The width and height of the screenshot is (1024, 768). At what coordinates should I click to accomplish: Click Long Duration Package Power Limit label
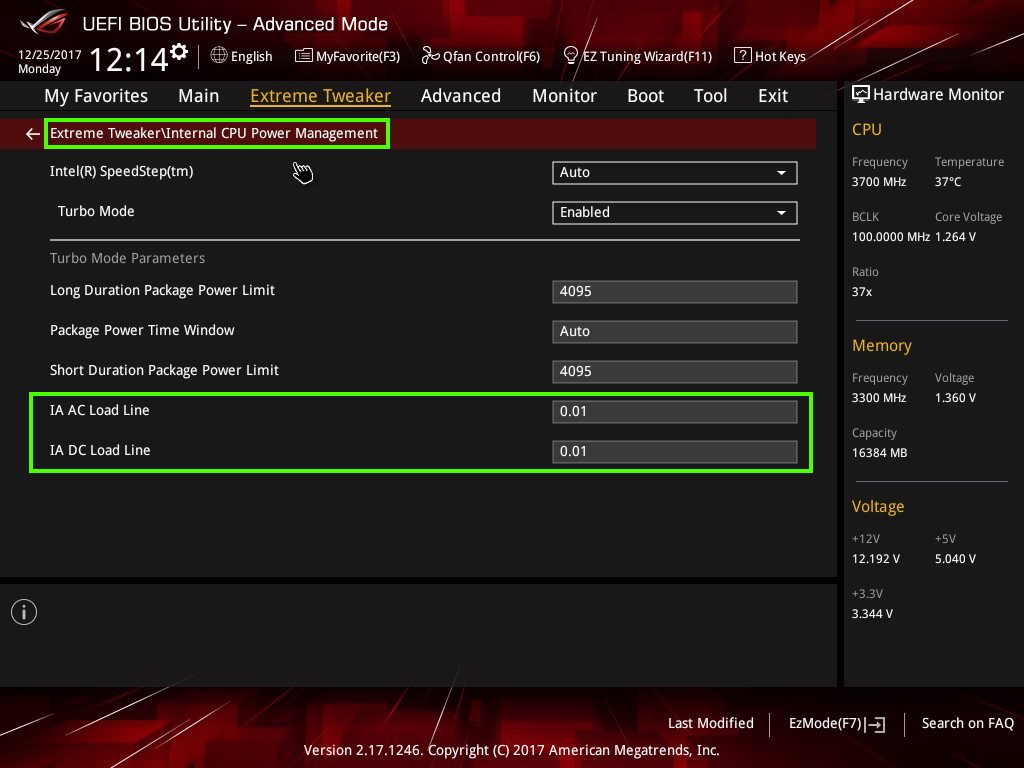(x=163, y=291)
